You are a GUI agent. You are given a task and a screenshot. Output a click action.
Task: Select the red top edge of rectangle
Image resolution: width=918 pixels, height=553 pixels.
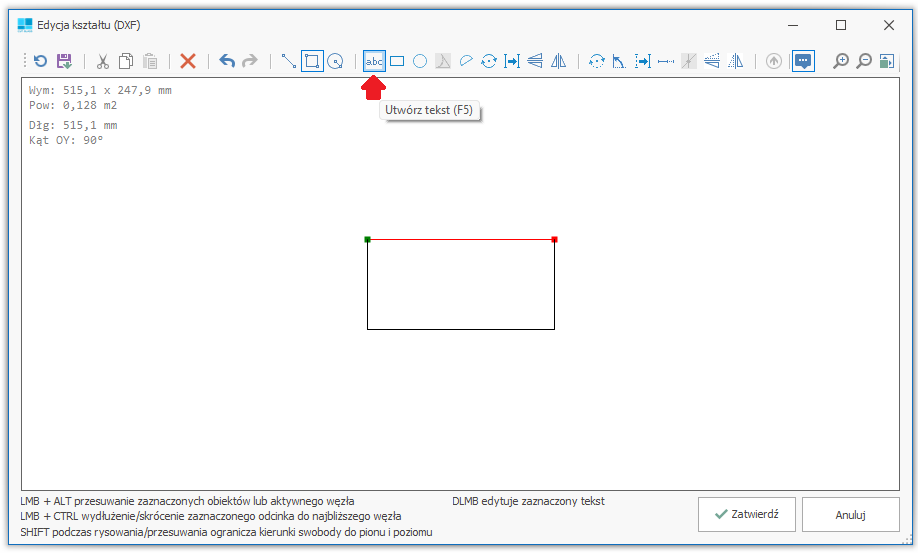461,239
